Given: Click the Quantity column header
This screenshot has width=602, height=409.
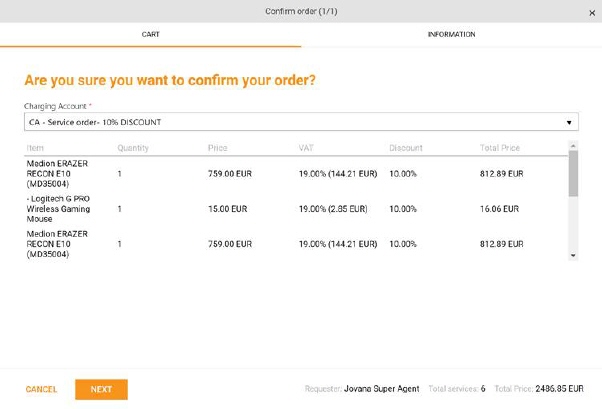Looking at the screenshot, I should point(133,148).
